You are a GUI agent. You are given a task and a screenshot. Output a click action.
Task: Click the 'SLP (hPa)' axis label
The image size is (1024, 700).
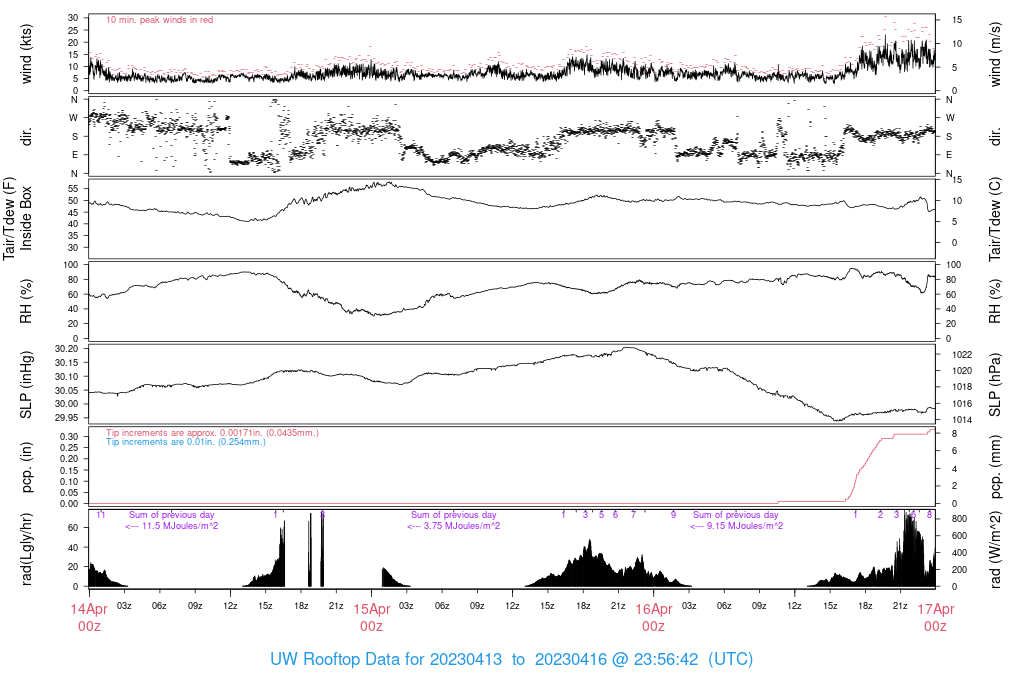[x=995, y=385]
